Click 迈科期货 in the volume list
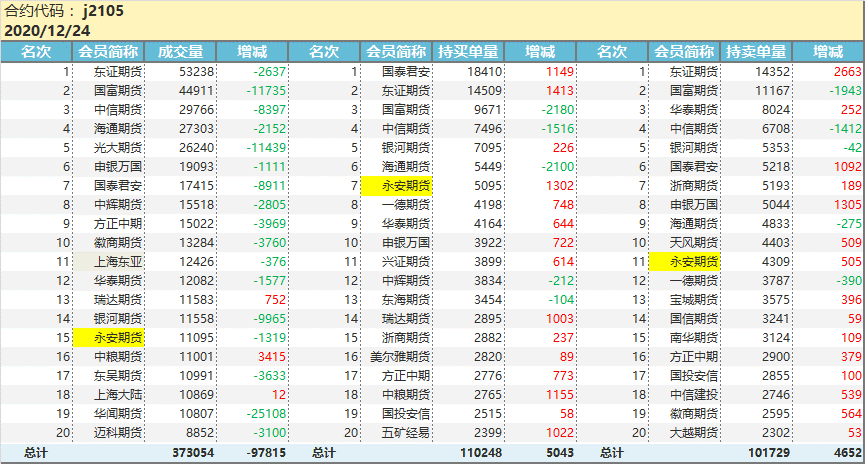 click(118, 433)
